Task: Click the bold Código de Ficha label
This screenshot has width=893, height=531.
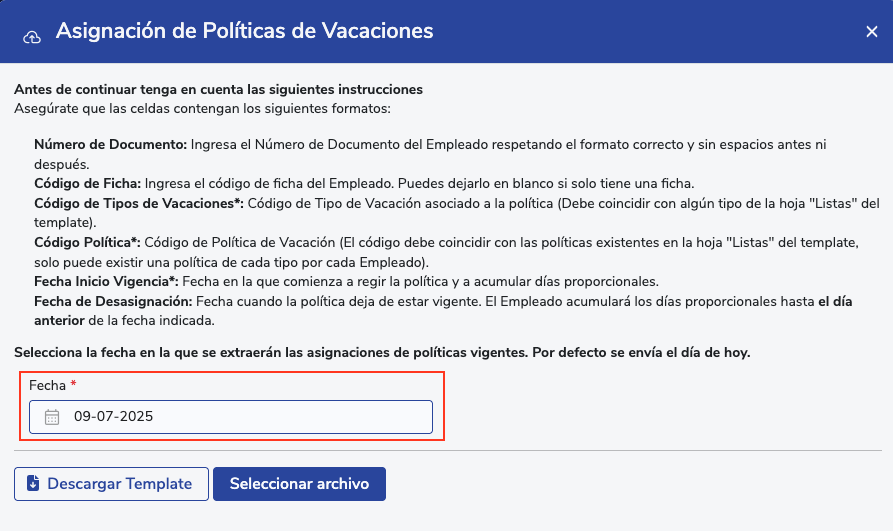Action: point(88,184)
